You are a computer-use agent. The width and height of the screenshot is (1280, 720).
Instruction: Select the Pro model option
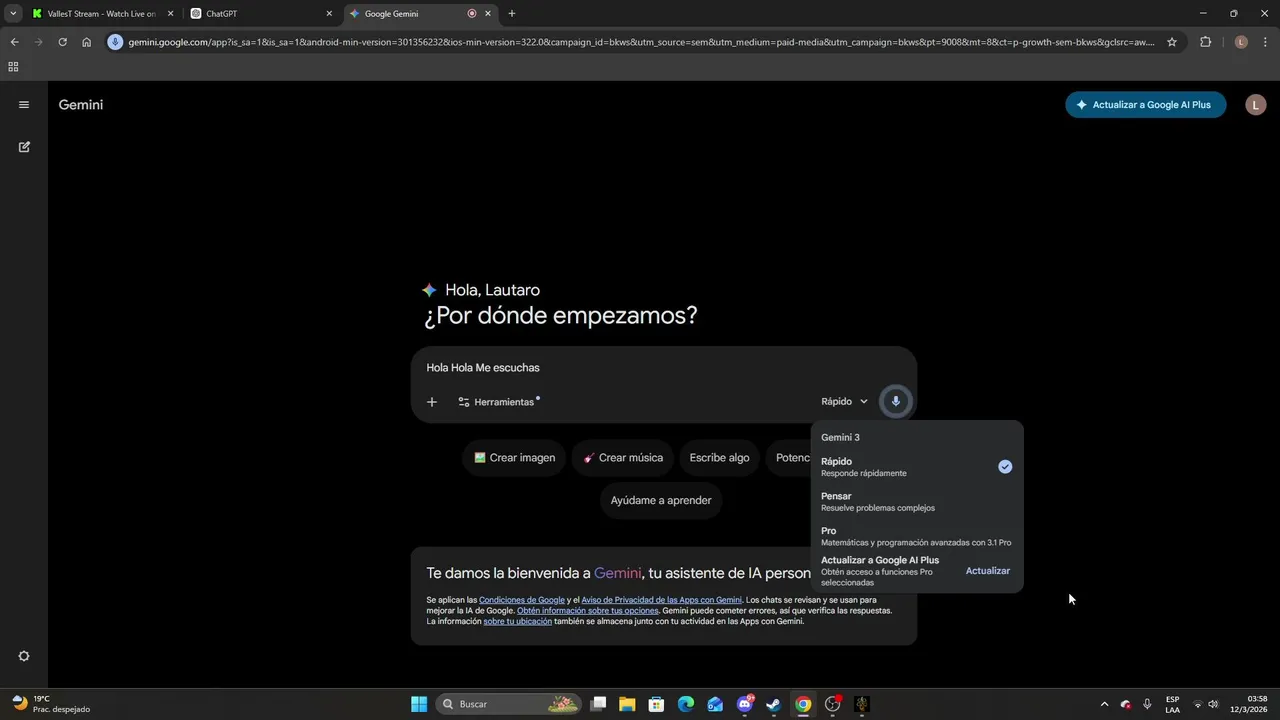coord(917,536)
